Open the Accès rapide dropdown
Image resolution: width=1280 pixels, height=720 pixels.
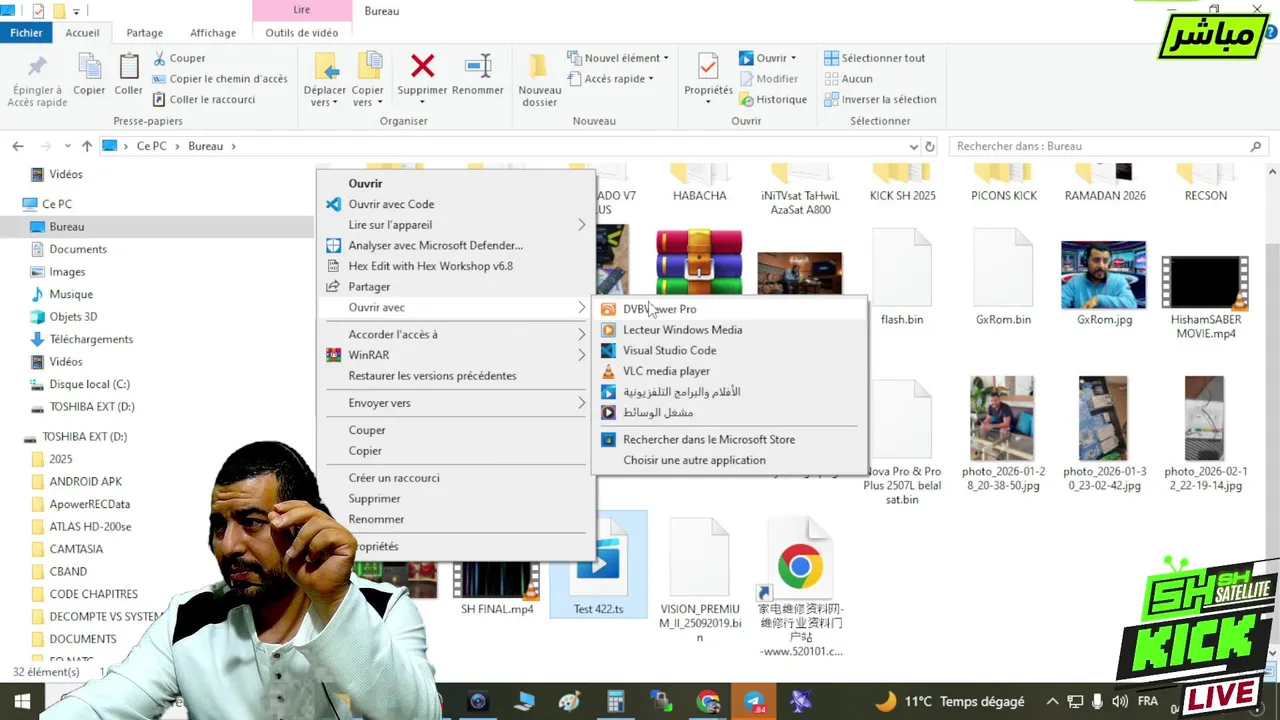tap(611, 79)
